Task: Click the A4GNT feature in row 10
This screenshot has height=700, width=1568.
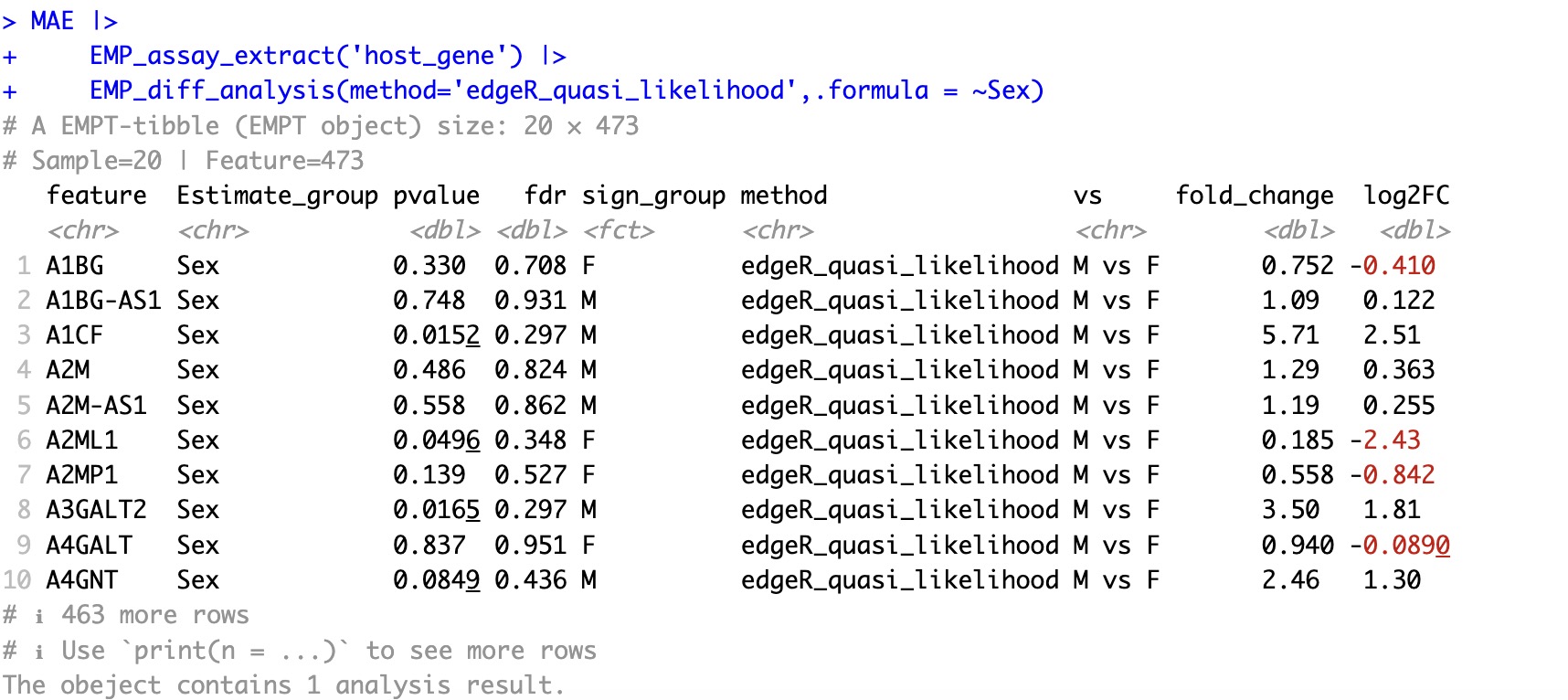Action: pyautogui.click(x=81, y=580)
